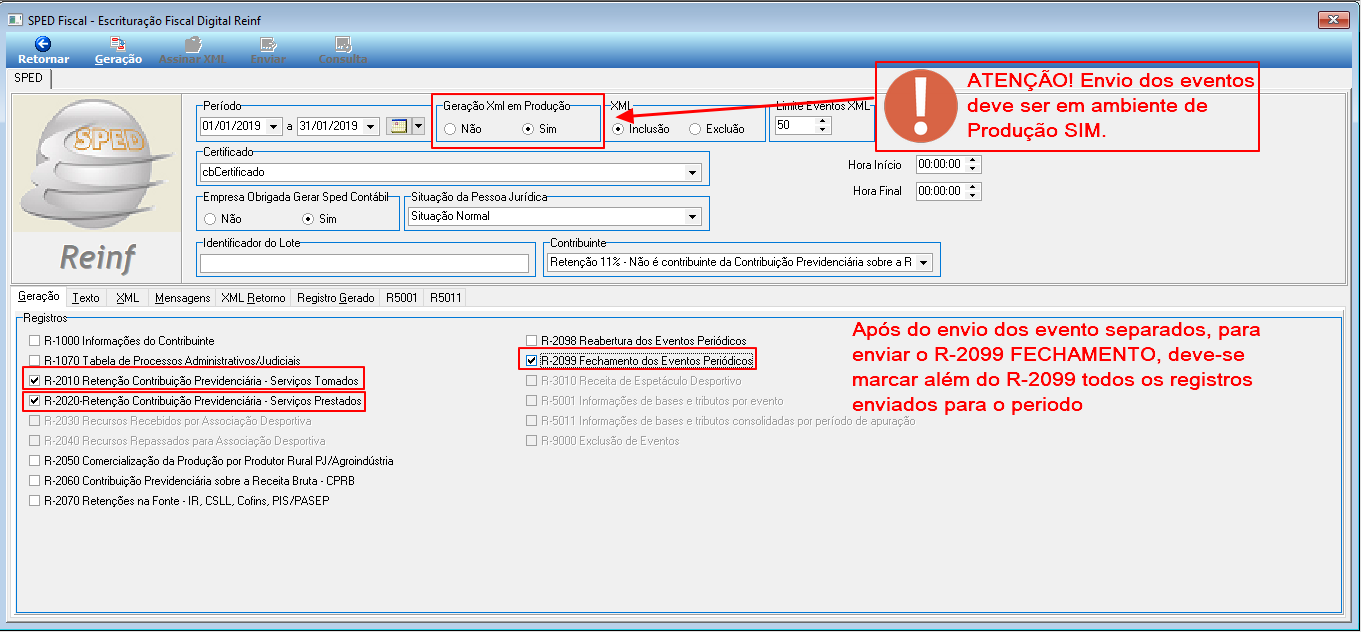Screen dimensions: 1361x632
Task: Check R-2060 Contribuição Previdenciária CPRB
Action: click(35, 481)
